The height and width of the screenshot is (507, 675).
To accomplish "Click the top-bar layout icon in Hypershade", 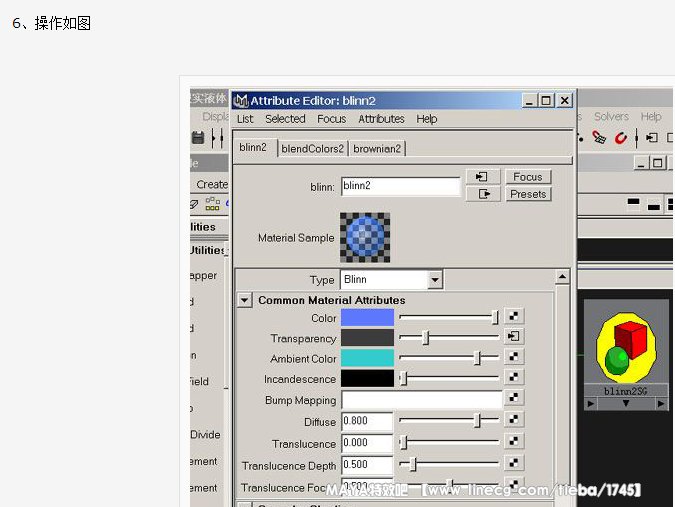I will pyautogui.click(x=633, y=204).
